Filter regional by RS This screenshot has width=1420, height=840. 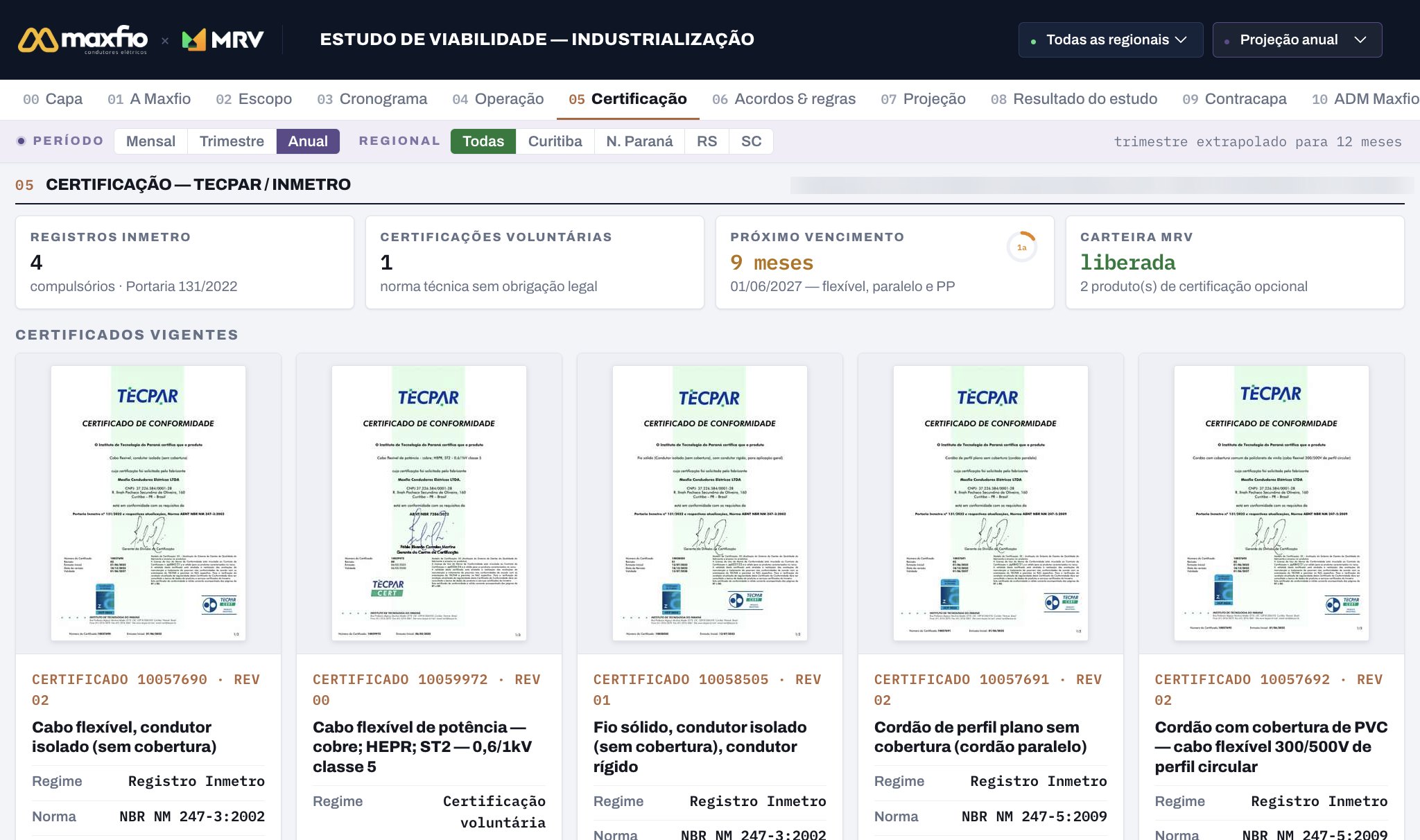point(707,141)
